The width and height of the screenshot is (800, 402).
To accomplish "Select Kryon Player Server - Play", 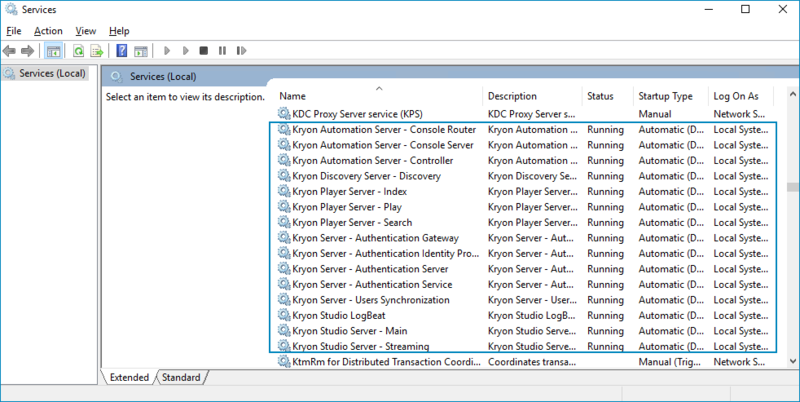I will click(x=347, y=207).
